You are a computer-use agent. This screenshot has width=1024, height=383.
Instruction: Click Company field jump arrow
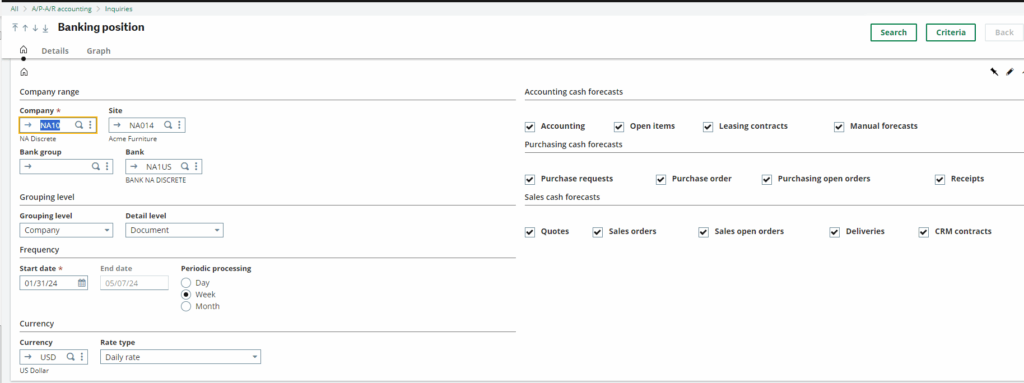tap(28, 125)
